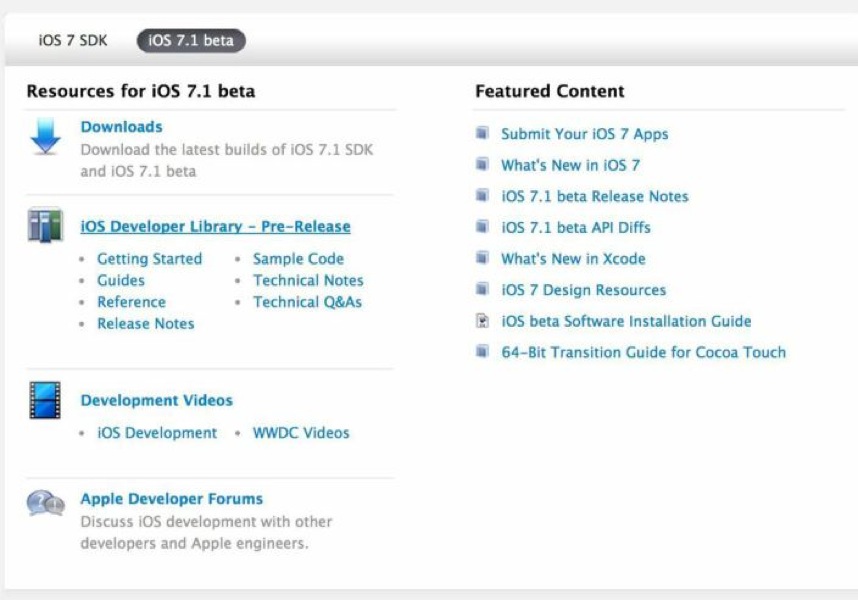The width and height of the screenshot is (858, 600).
Task: Open iOS 7.1 beta Release Notes
Action: 595,196
